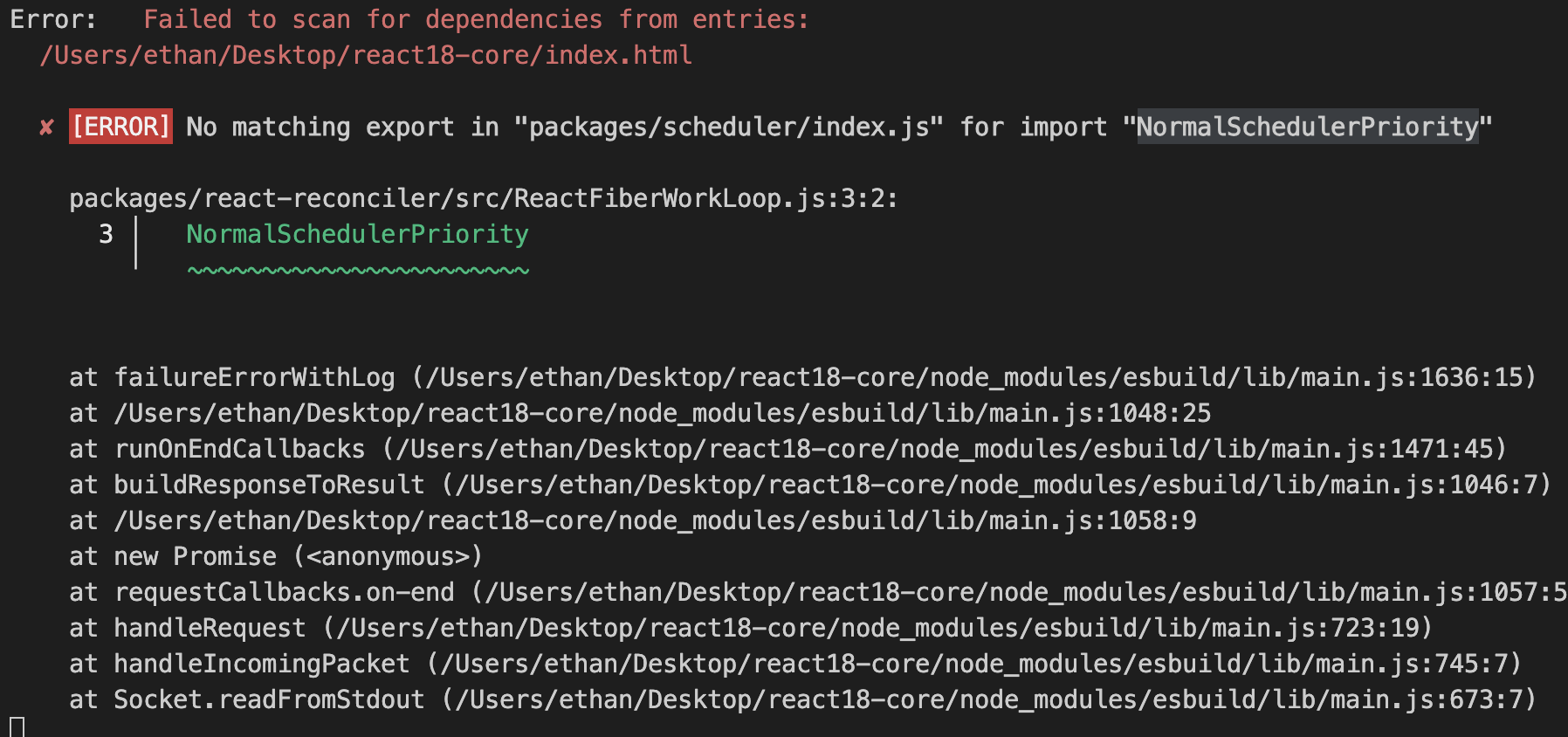
Task: Click the white "Error:" label
Action: 53,19
